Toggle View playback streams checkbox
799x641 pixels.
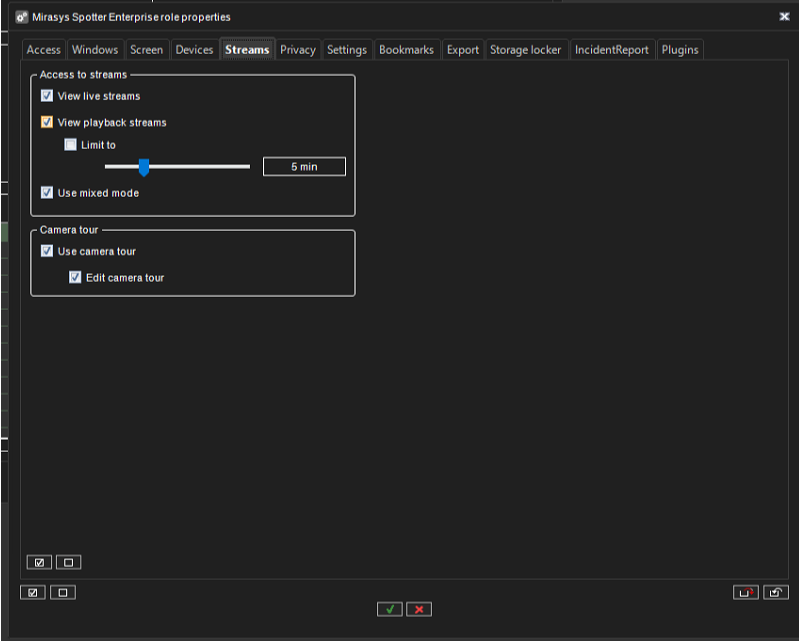(47, 122)
